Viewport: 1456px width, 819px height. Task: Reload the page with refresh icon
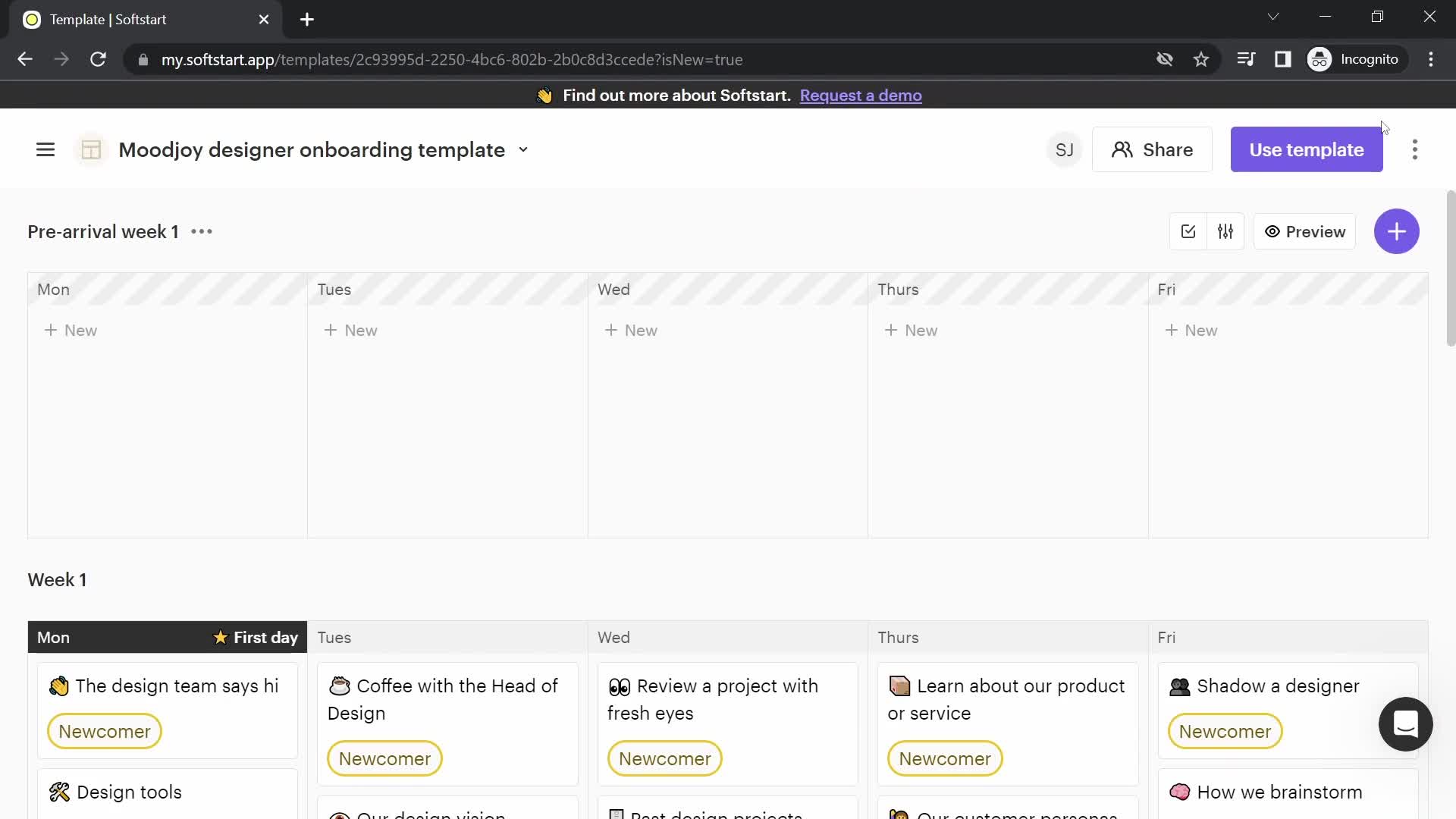(98, 59)
